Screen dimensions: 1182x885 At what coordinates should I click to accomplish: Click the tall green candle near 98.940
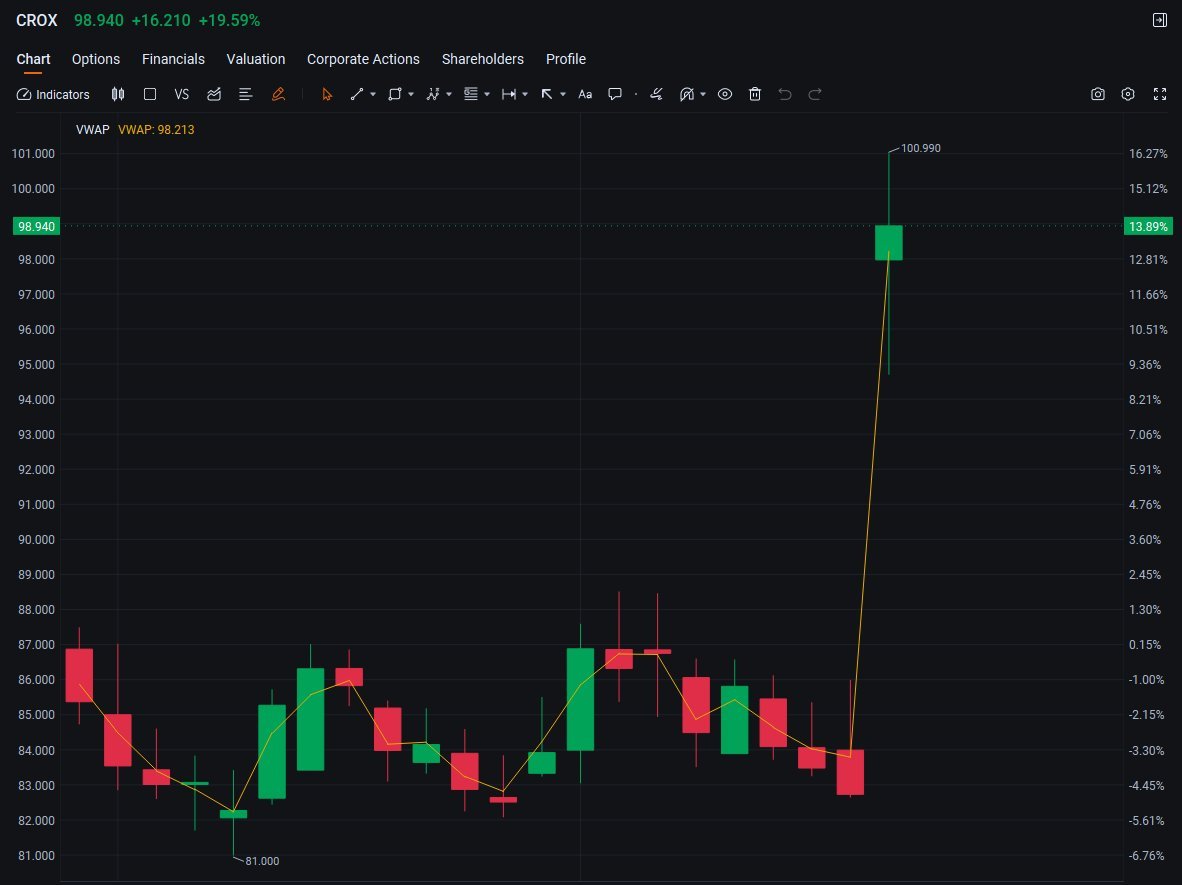click(889, 243)
